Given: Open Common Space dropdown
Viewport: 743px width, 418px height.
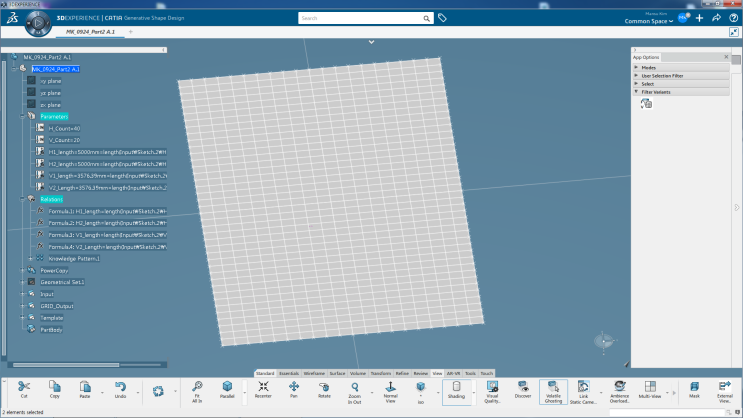Looking at the screenshot, I should (649, 21).
